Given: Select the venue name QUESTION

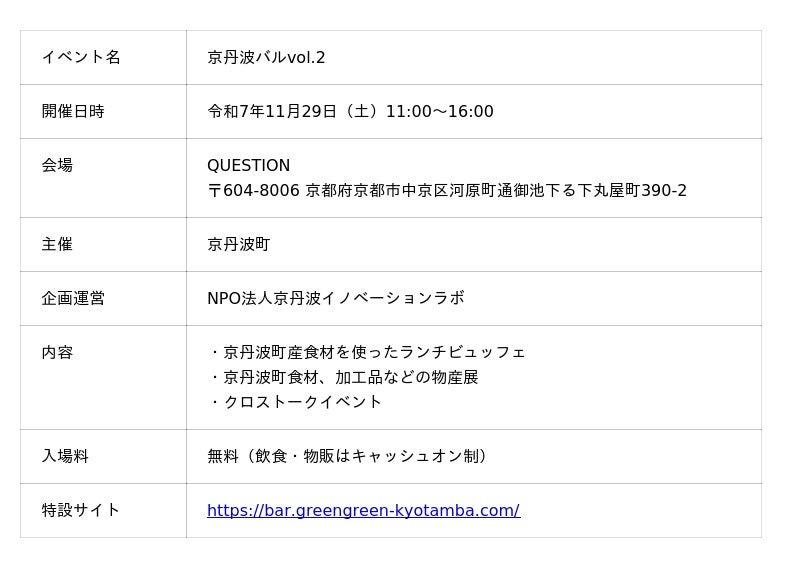Looking at the screenshot, I should (248, 165).
